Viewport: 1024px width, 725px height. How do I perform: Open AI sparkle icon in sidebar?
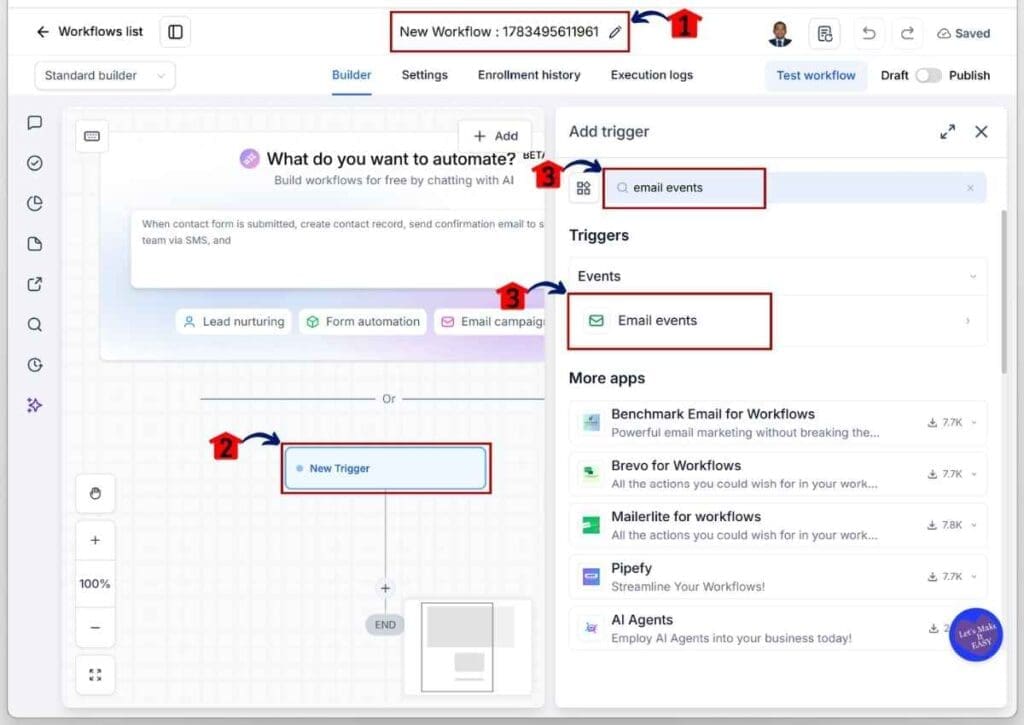point(35,406)
